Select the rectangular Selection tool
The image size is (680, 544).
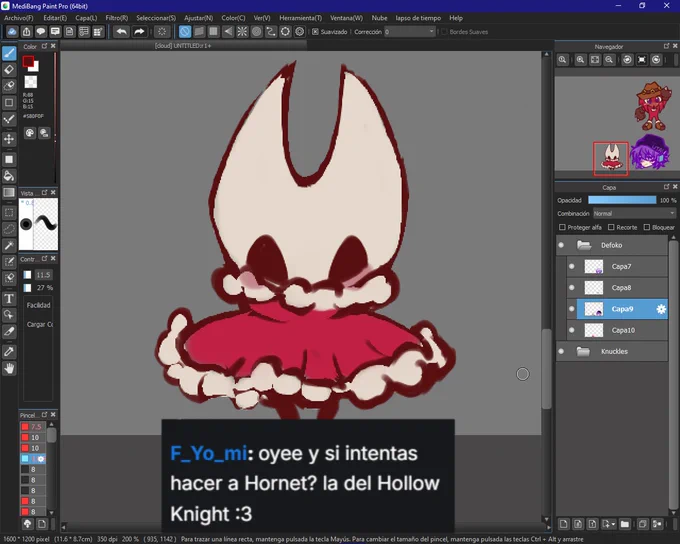(x=9, y=213)
